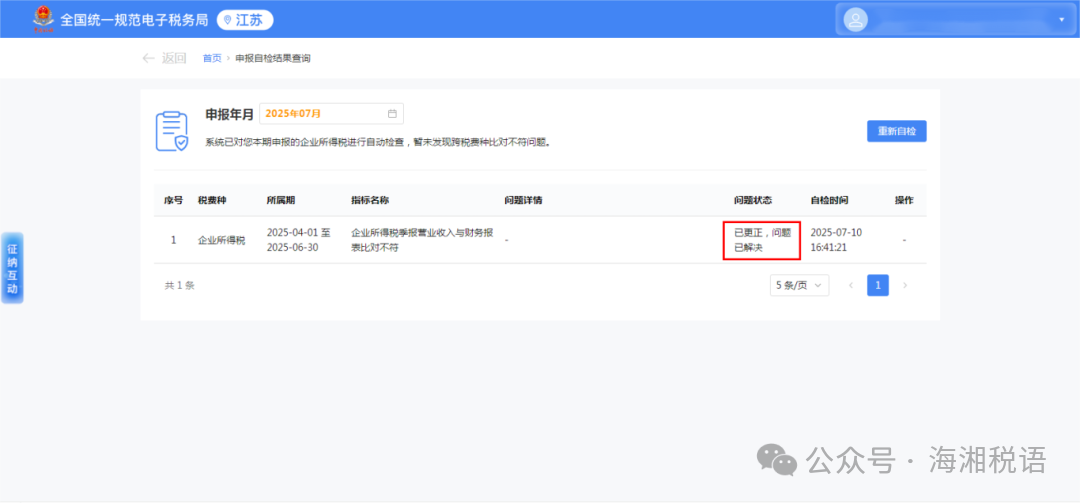Click the 问题状态 column header
This screenshot has width=1080, height=503.
(753, 201)
